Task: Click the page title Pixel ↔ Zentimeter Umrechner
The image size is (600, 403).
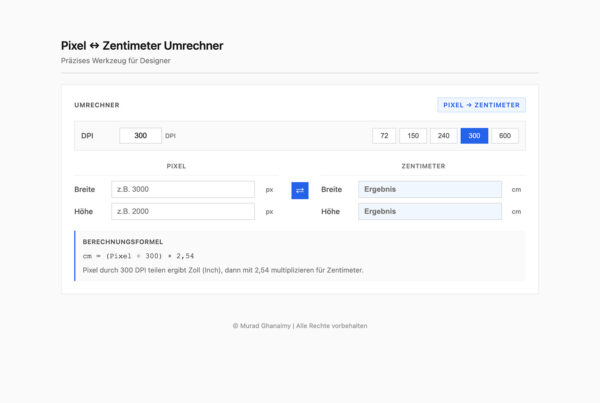Action: 142,46
